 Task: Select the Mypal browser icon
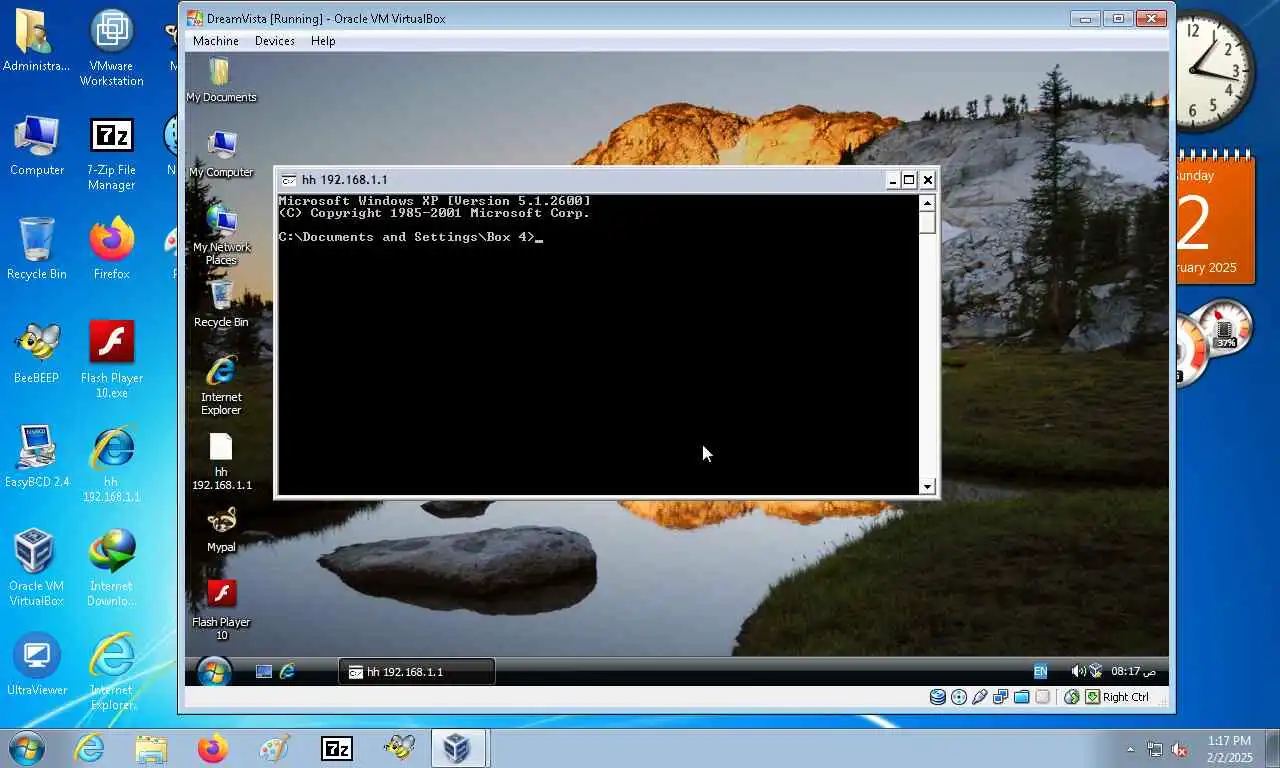point(221,530)
